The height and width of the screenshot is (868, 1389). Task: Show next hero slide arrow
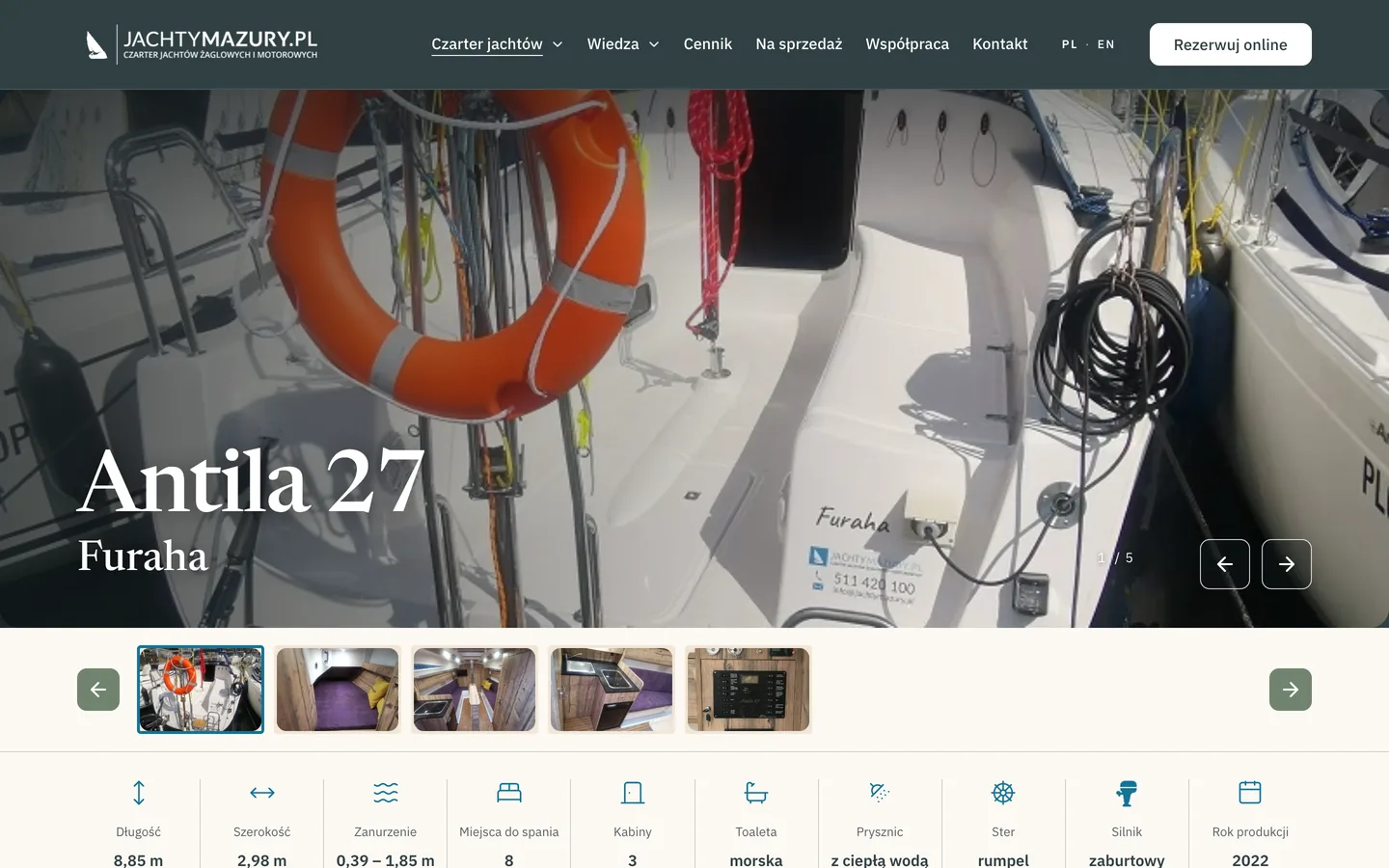pos(1287,564)
